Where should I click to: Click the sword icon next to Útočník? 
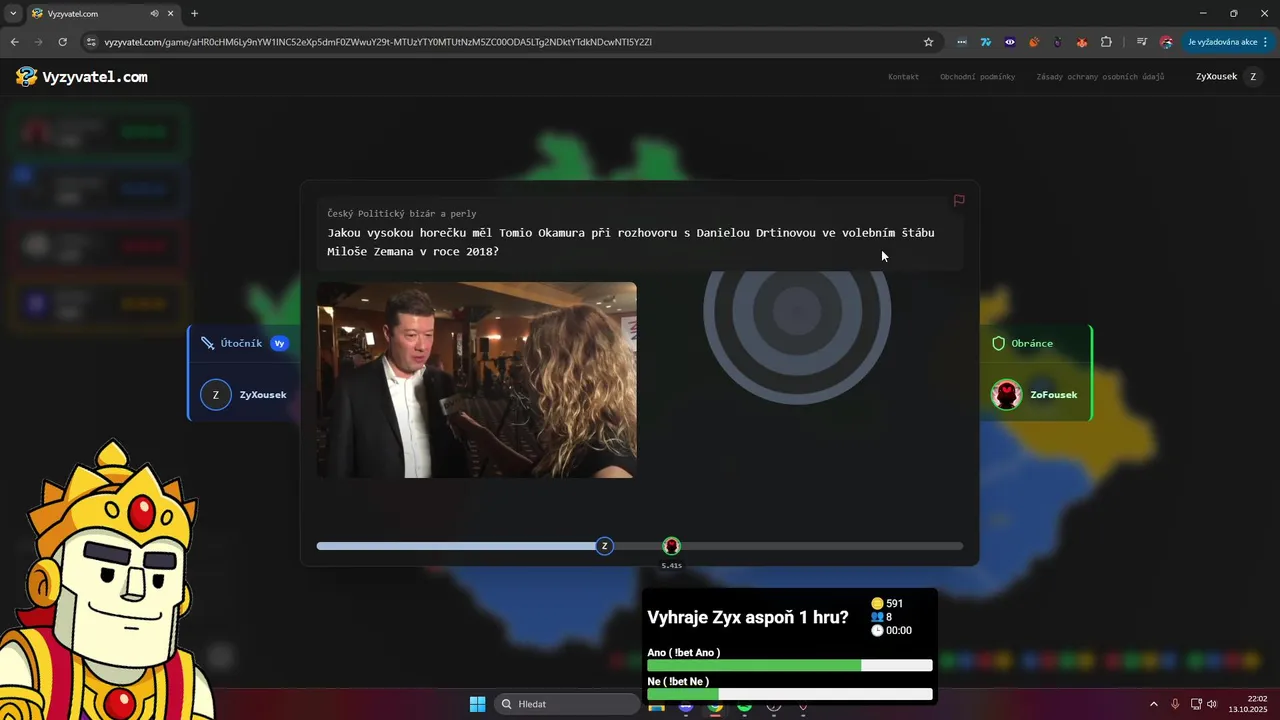click(x=207, y=343)
